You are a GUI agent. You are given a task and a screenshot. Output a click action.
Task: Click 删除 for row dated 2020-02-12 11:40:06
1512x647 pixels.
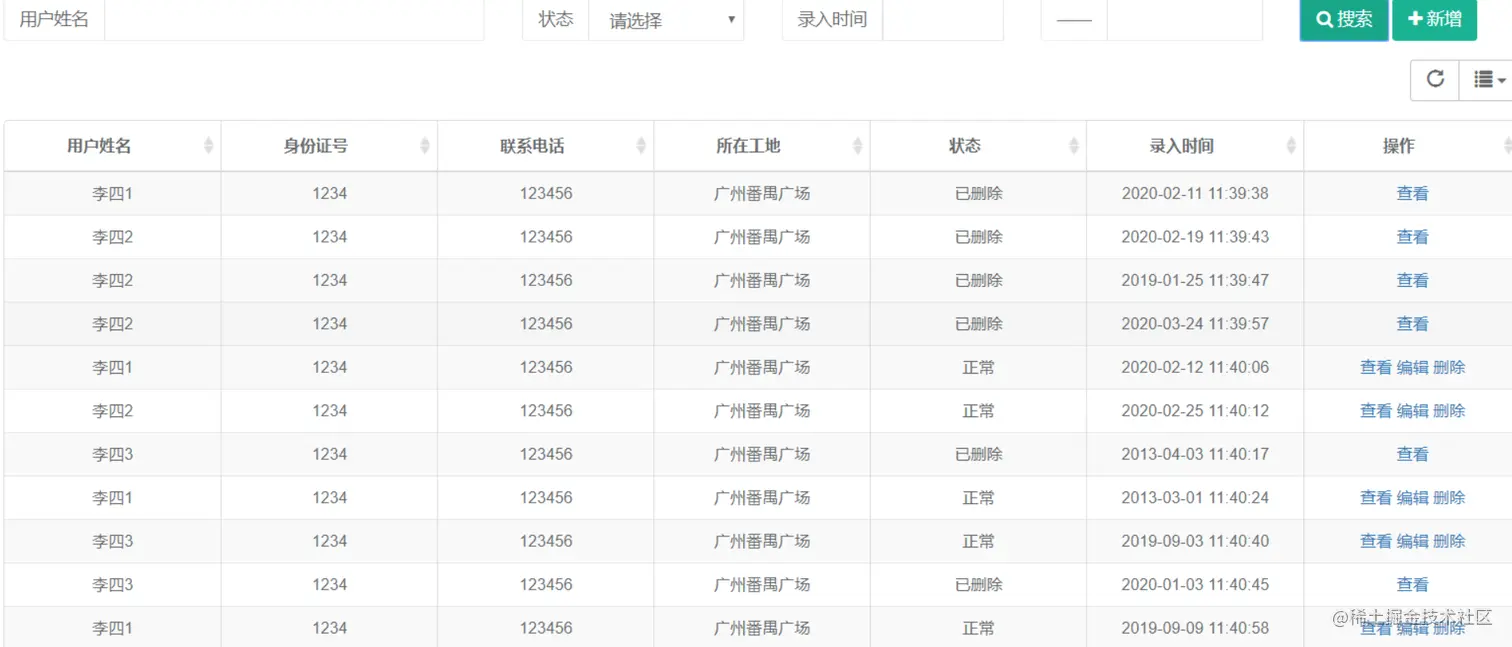pos(1449,367)
